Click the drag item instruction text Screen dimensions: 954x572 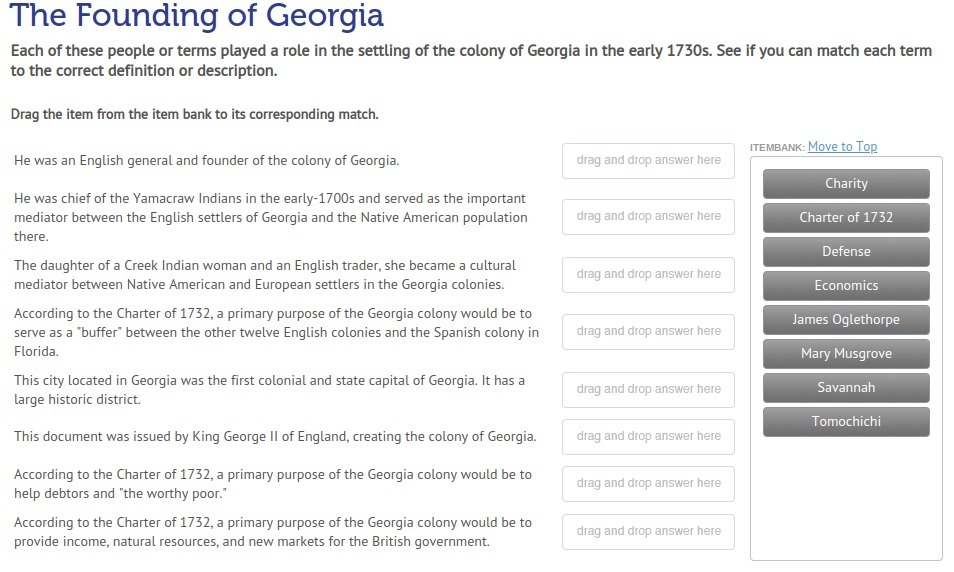195,115
